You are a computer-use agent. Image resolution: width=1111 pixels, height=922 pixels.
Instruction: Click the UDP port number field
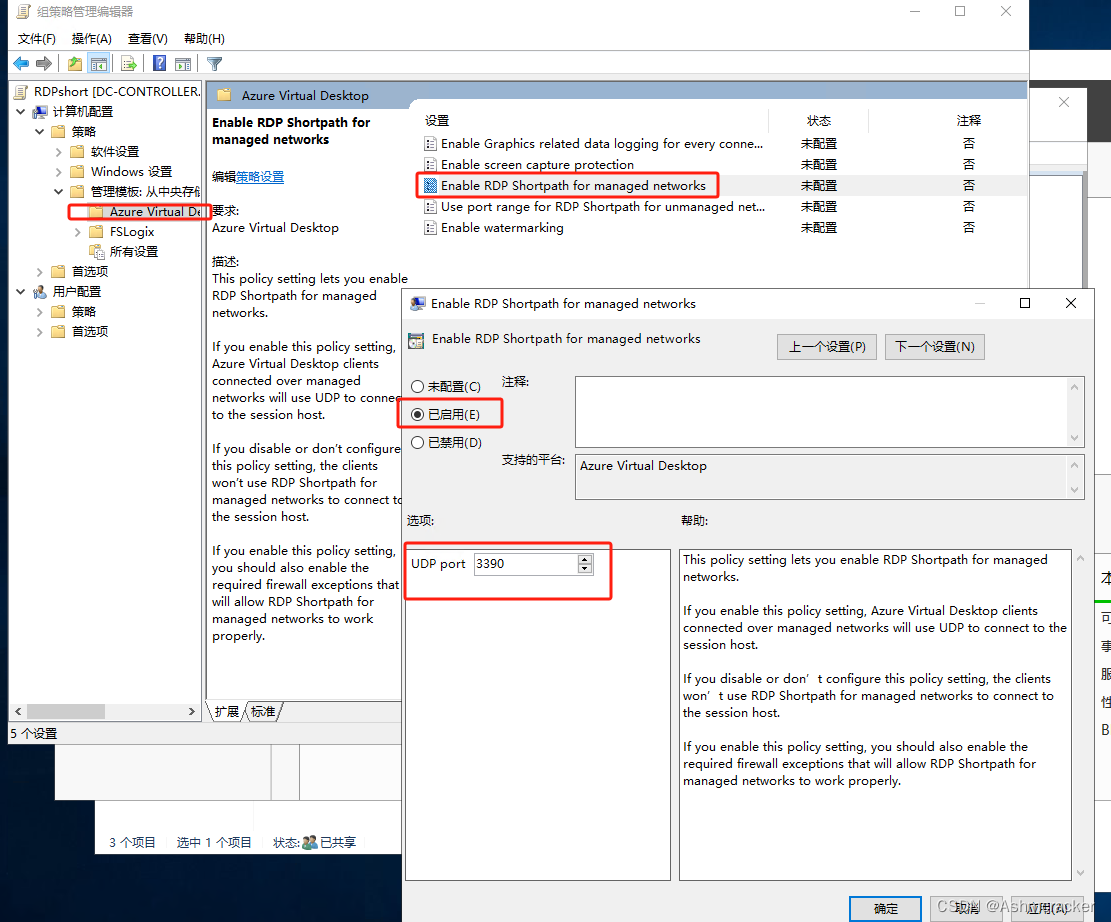526,564
